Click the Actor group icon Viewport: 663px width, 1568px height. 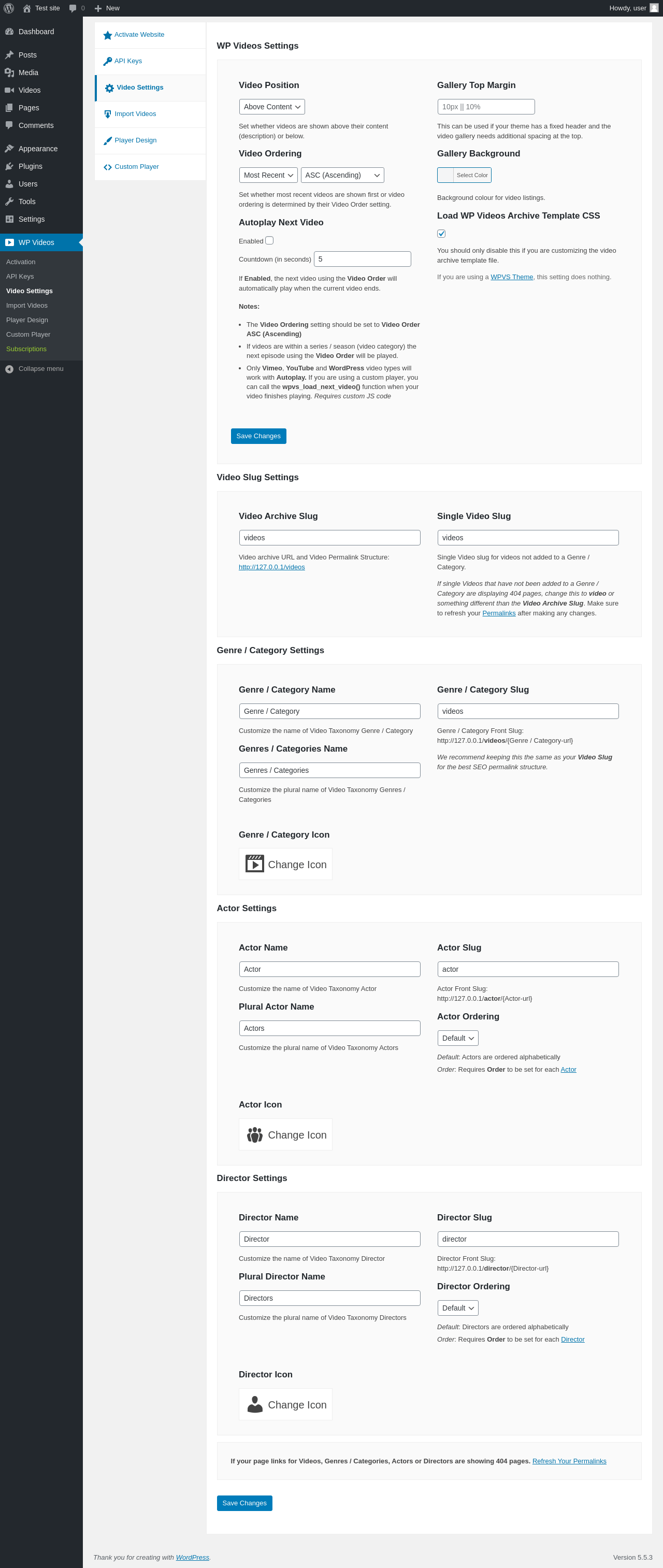[254, 1134]
